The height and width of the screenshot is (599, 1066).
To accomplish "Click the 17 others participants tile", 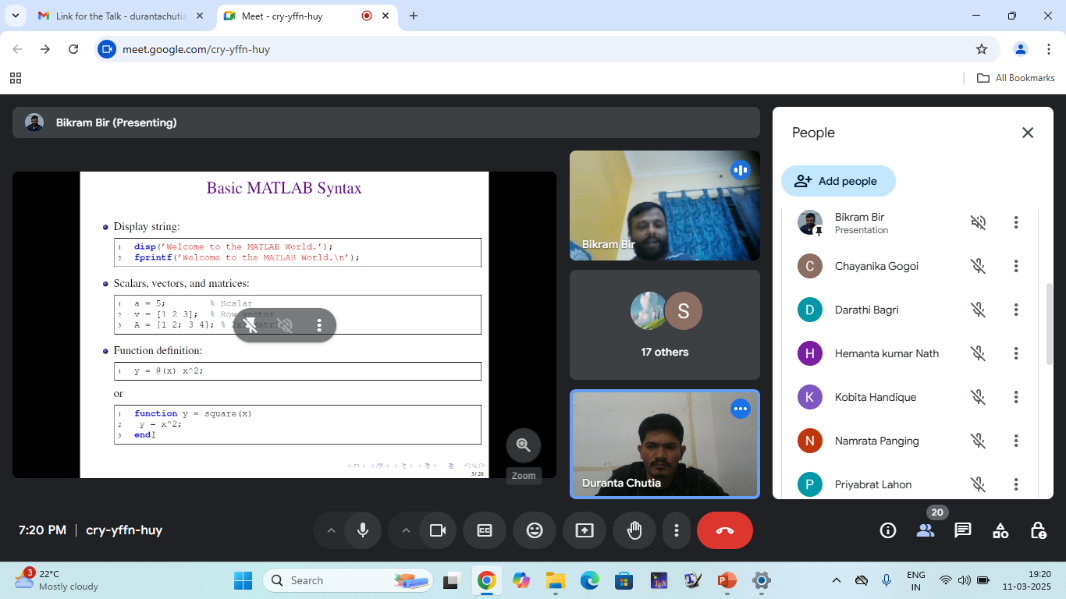I will coord(664,325).
